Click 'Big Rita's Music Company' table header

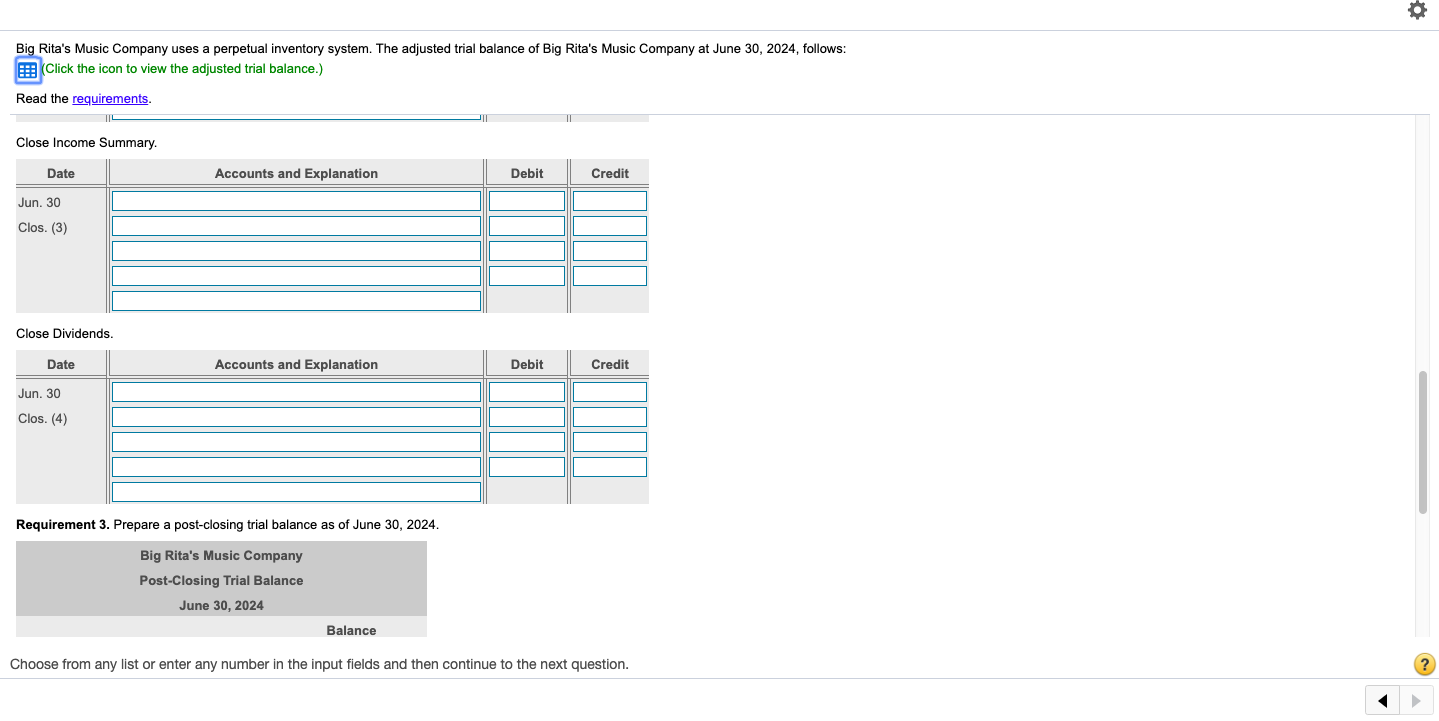point(221,556)
